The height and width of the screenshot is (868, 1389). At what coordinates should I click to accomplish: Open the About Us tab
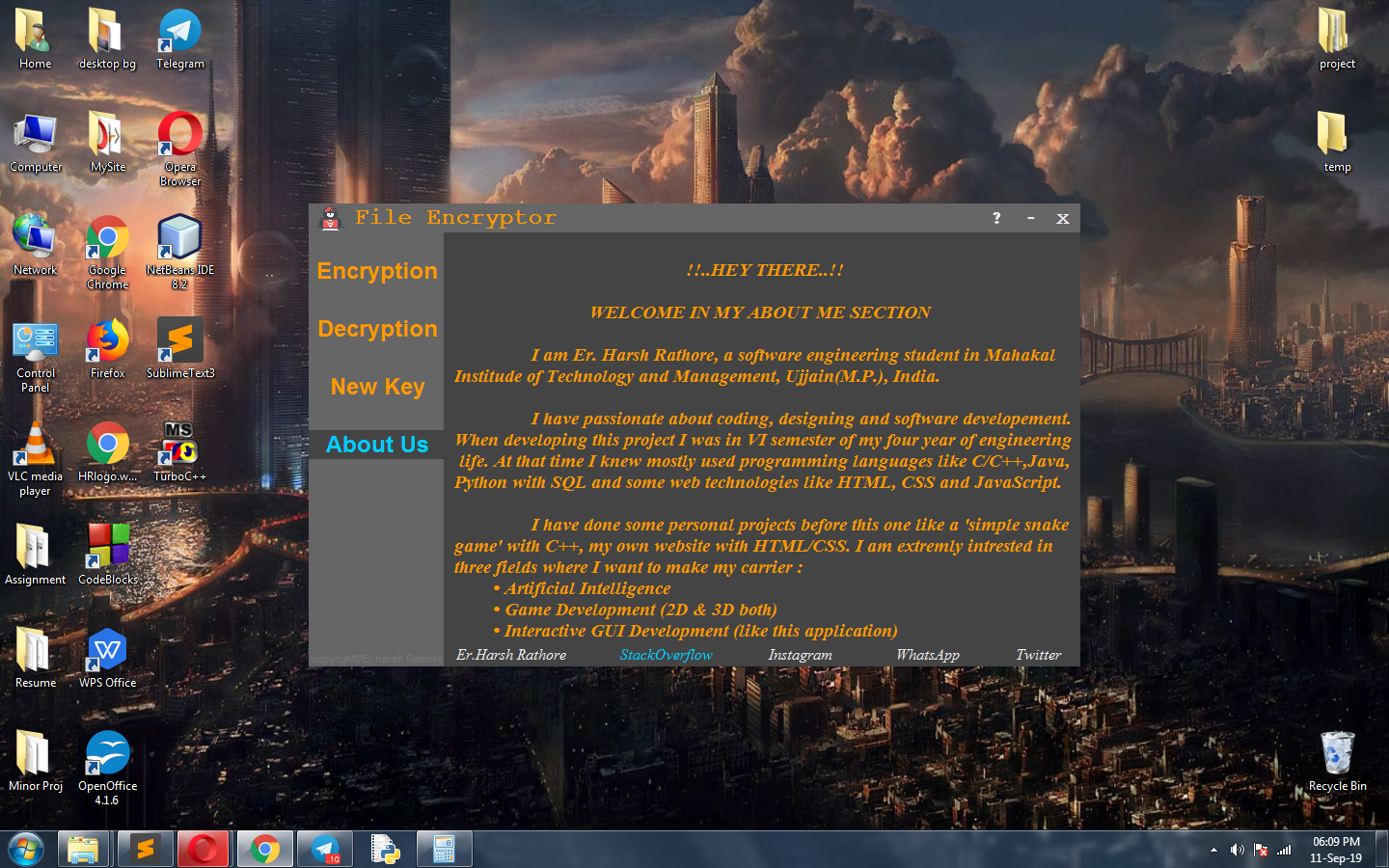pyautogui.click(x=376, y=445)
